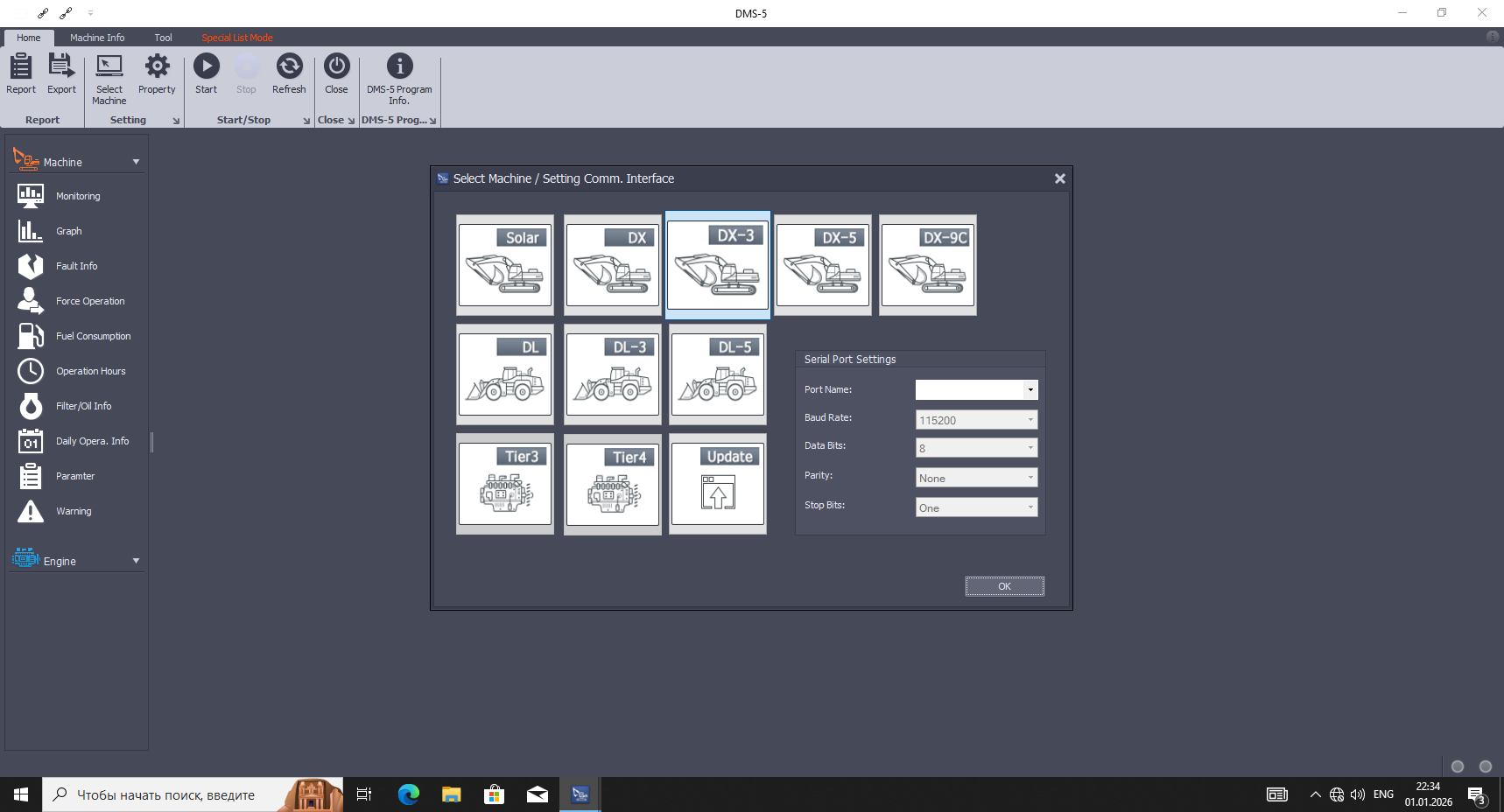Select the DL wheel loader tile

pyautogui.click(x=505, y=374)
